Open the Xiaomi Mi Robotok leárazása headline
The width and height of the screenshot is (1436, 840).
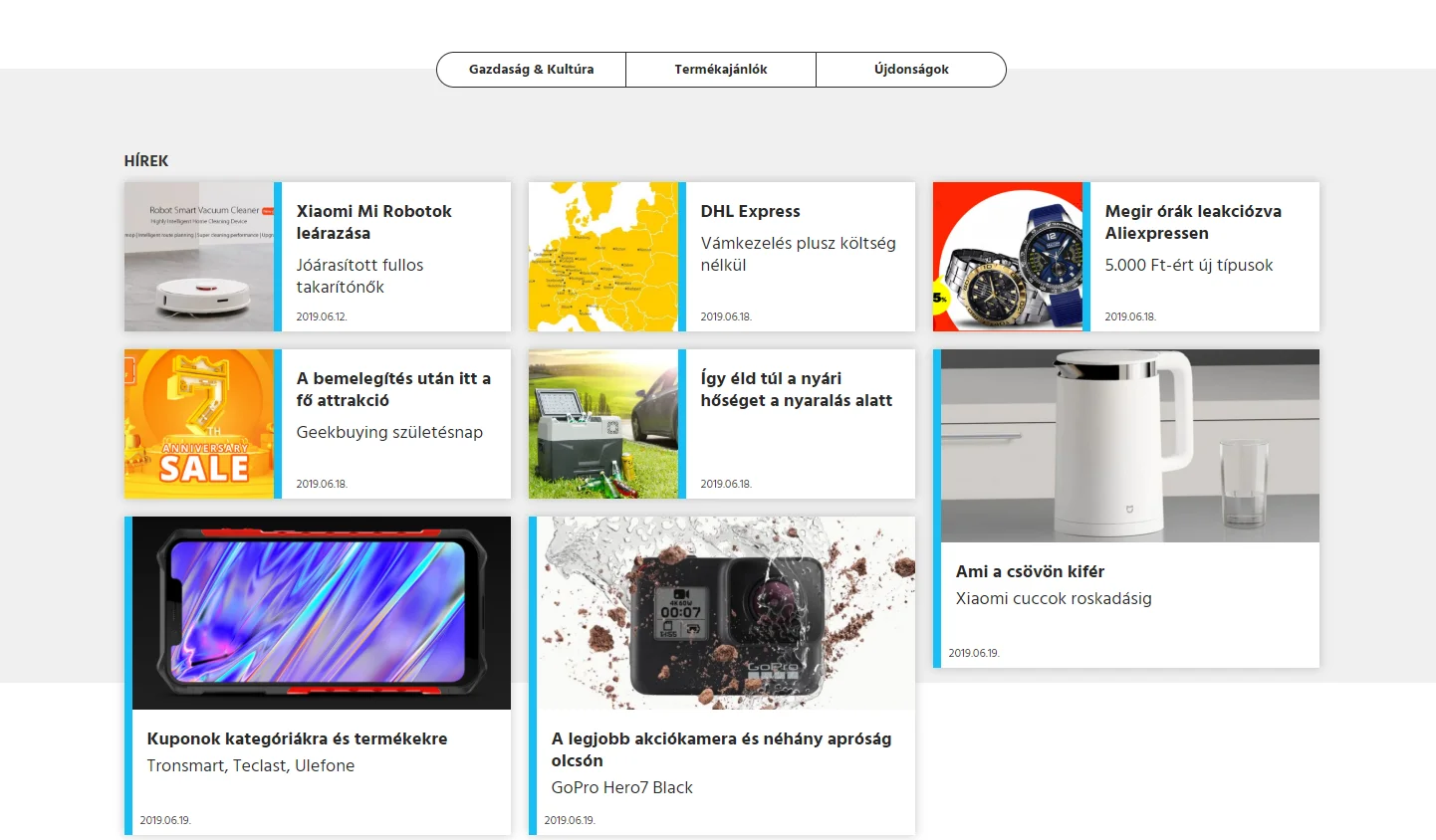pyautogui.click(x=373, y=222)
